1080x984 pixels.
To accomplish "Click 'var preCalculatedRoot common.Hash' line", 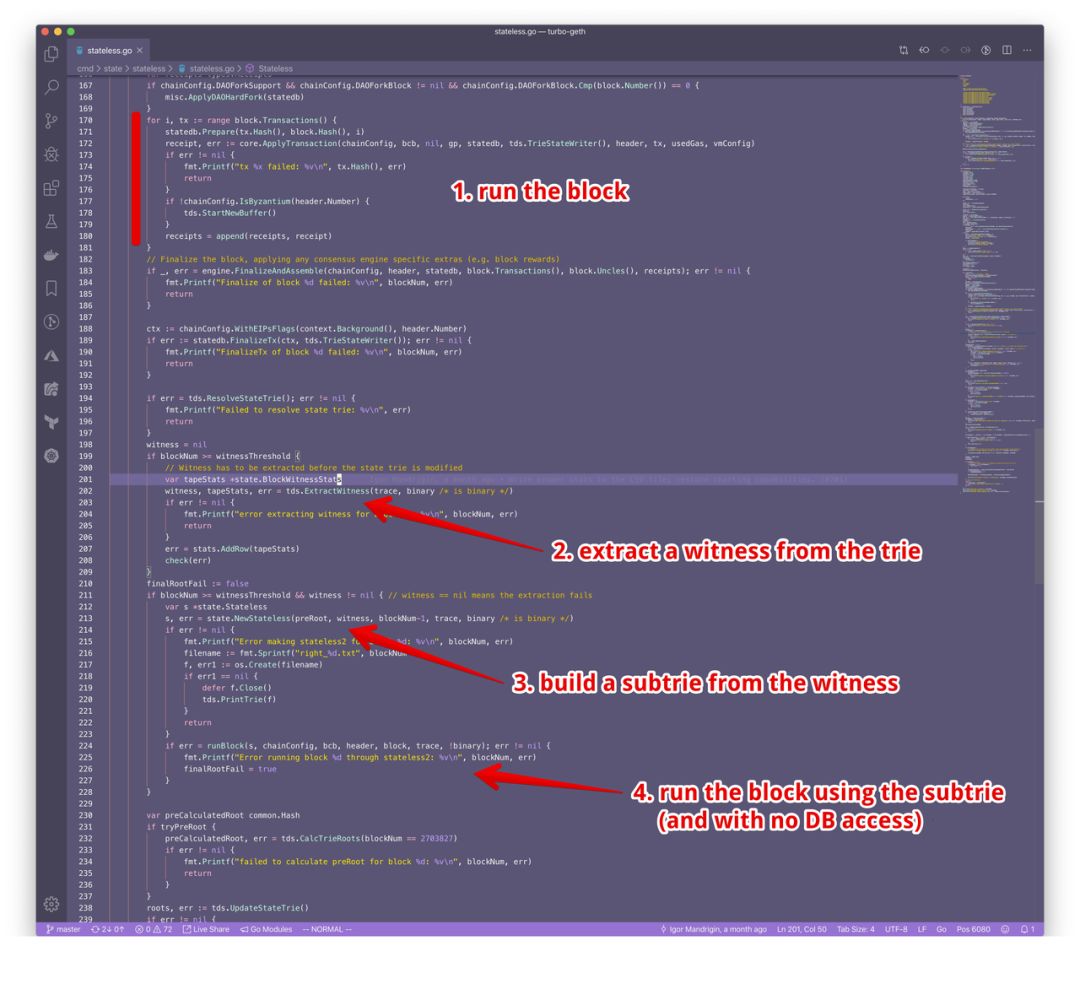I will coord(223,815).
